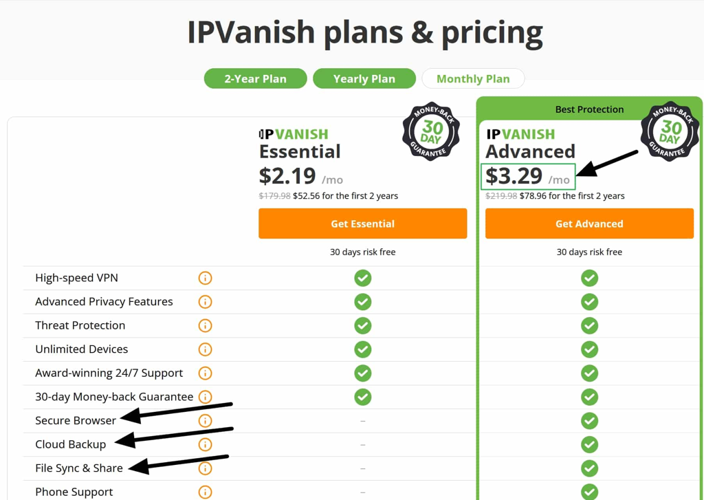
Task: Open info icon for Phone Support
Action: click(x=205, y=492)
